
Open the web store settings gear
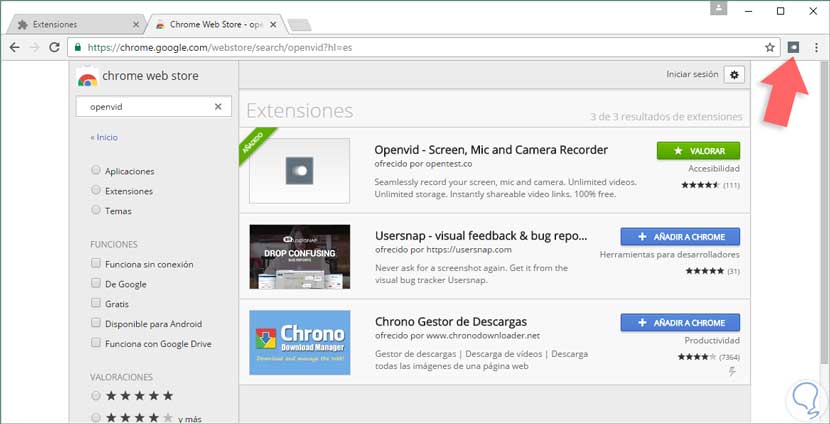[x=734, y=75]
